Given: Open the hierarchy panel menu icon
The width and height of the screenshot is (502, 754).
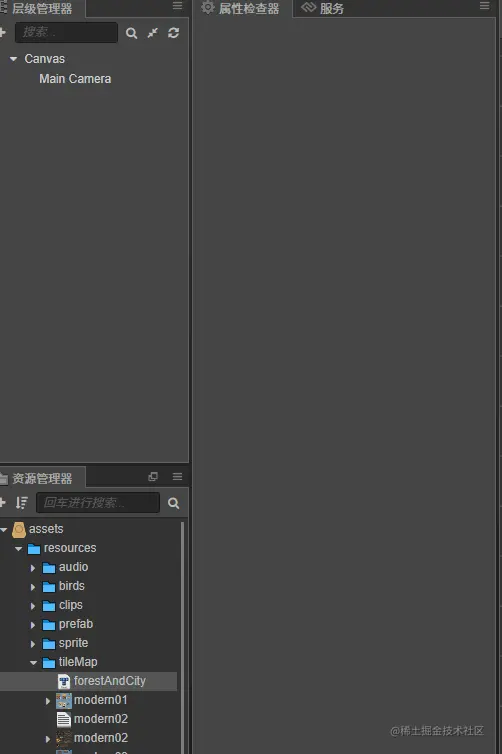Looking at the screenshot, I should [177, 6].
